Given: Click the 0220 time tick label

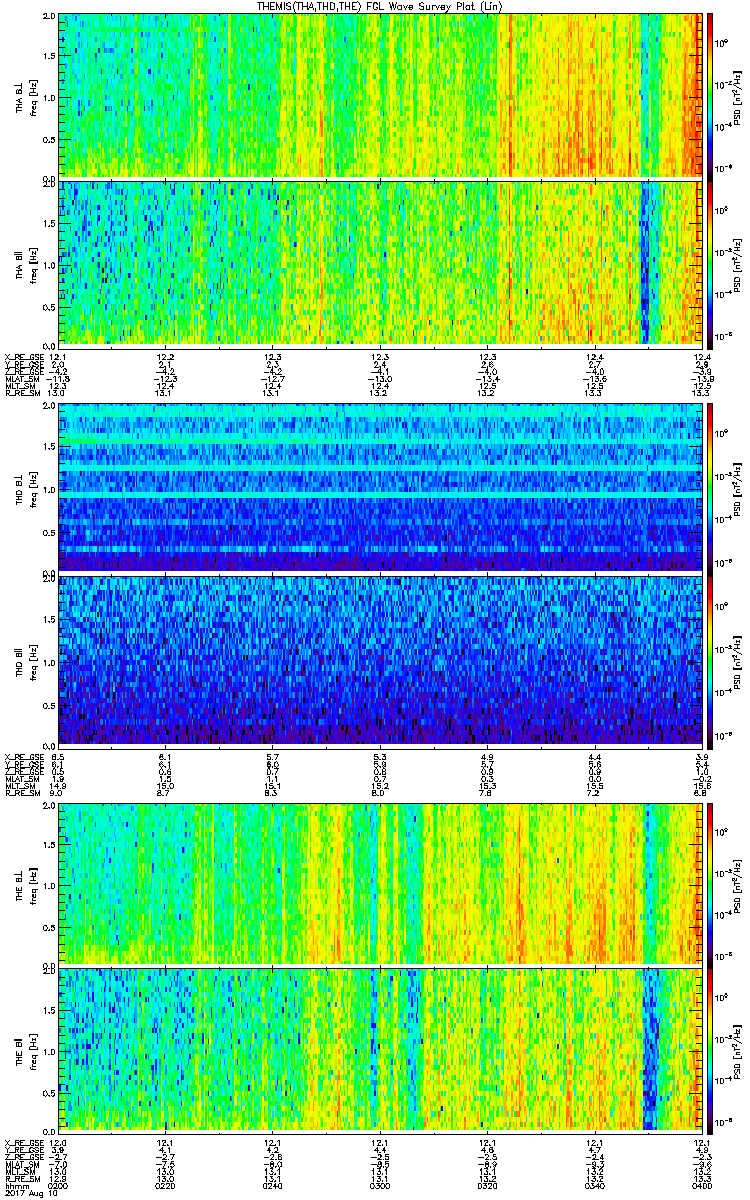Looking at the screenshot, I should pos(165,1185).
